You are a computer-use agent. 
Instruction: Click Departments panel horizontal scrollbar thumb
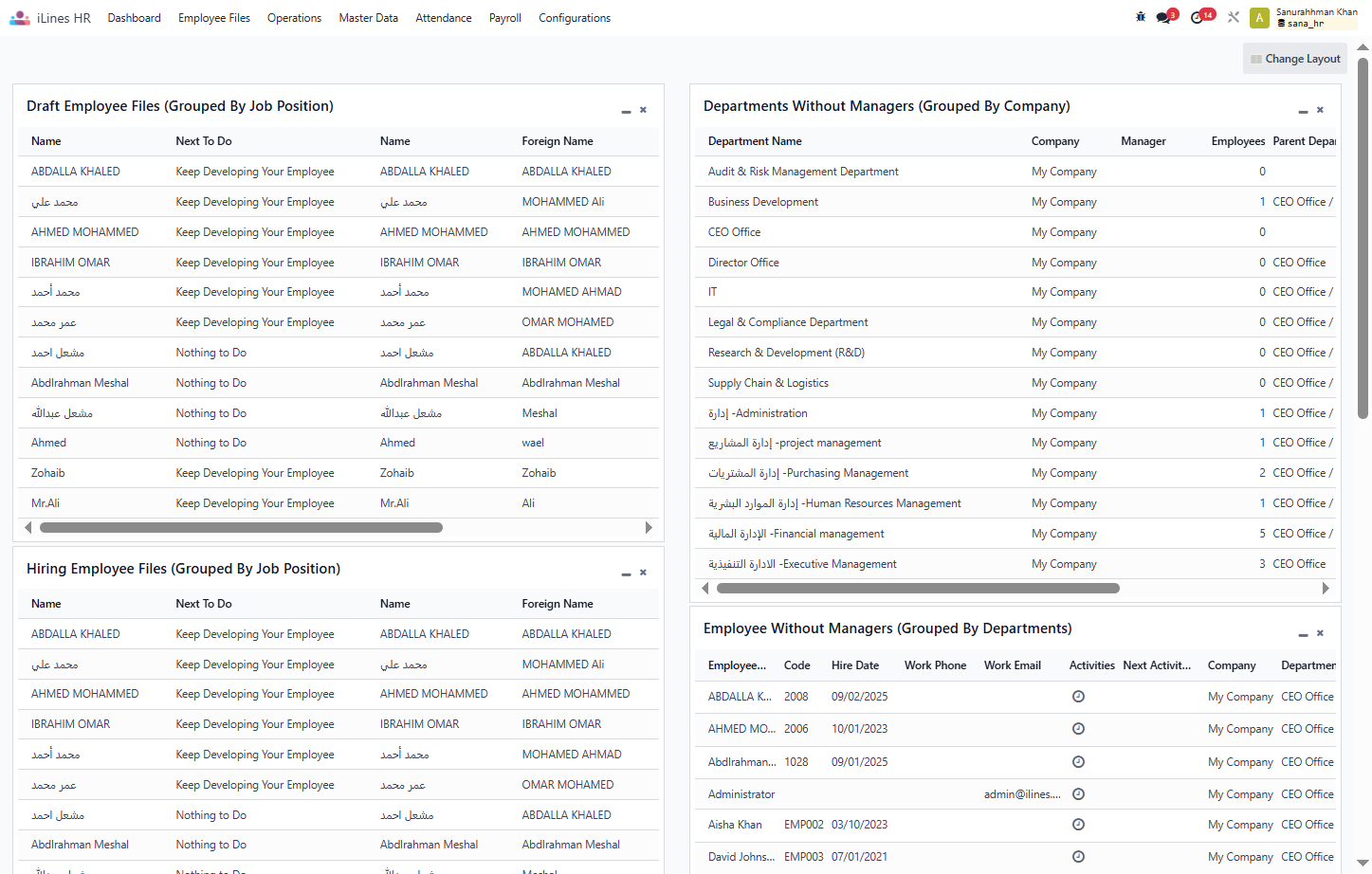(918, 589)
